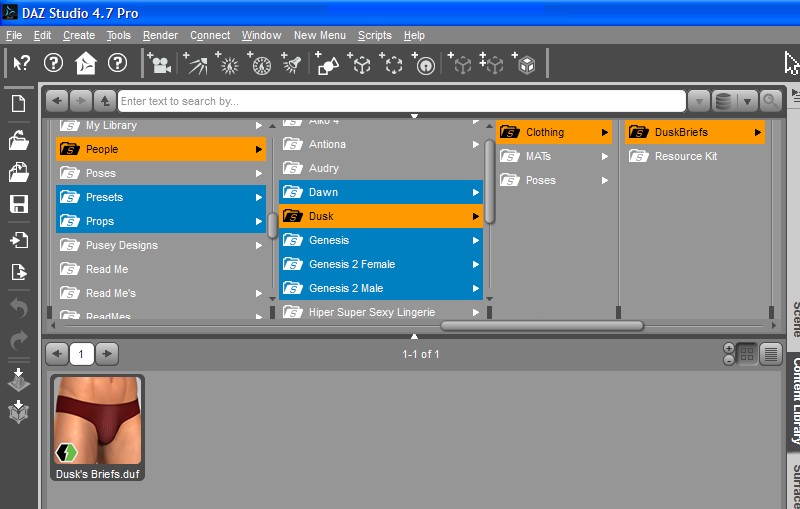Click Import icon in left sidebar

tap(19, 240)
